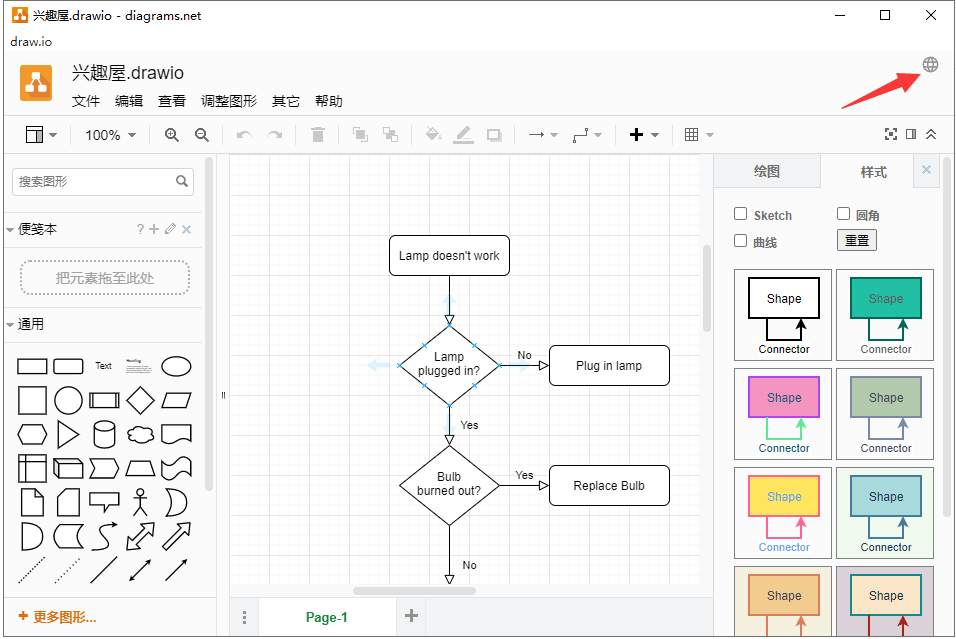Select the cloud shape from the shape palette
Screen dimensions: 956x639
coord(141,434)
